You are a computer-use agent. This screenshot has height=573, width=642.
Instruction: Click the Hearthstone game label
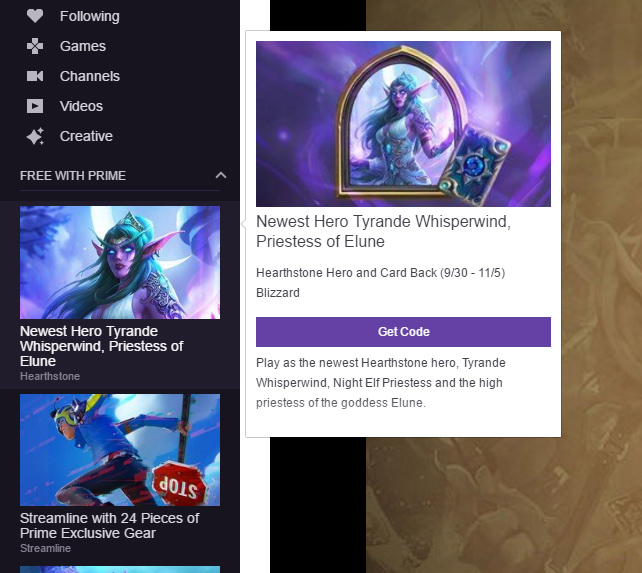tap(50, 376)
